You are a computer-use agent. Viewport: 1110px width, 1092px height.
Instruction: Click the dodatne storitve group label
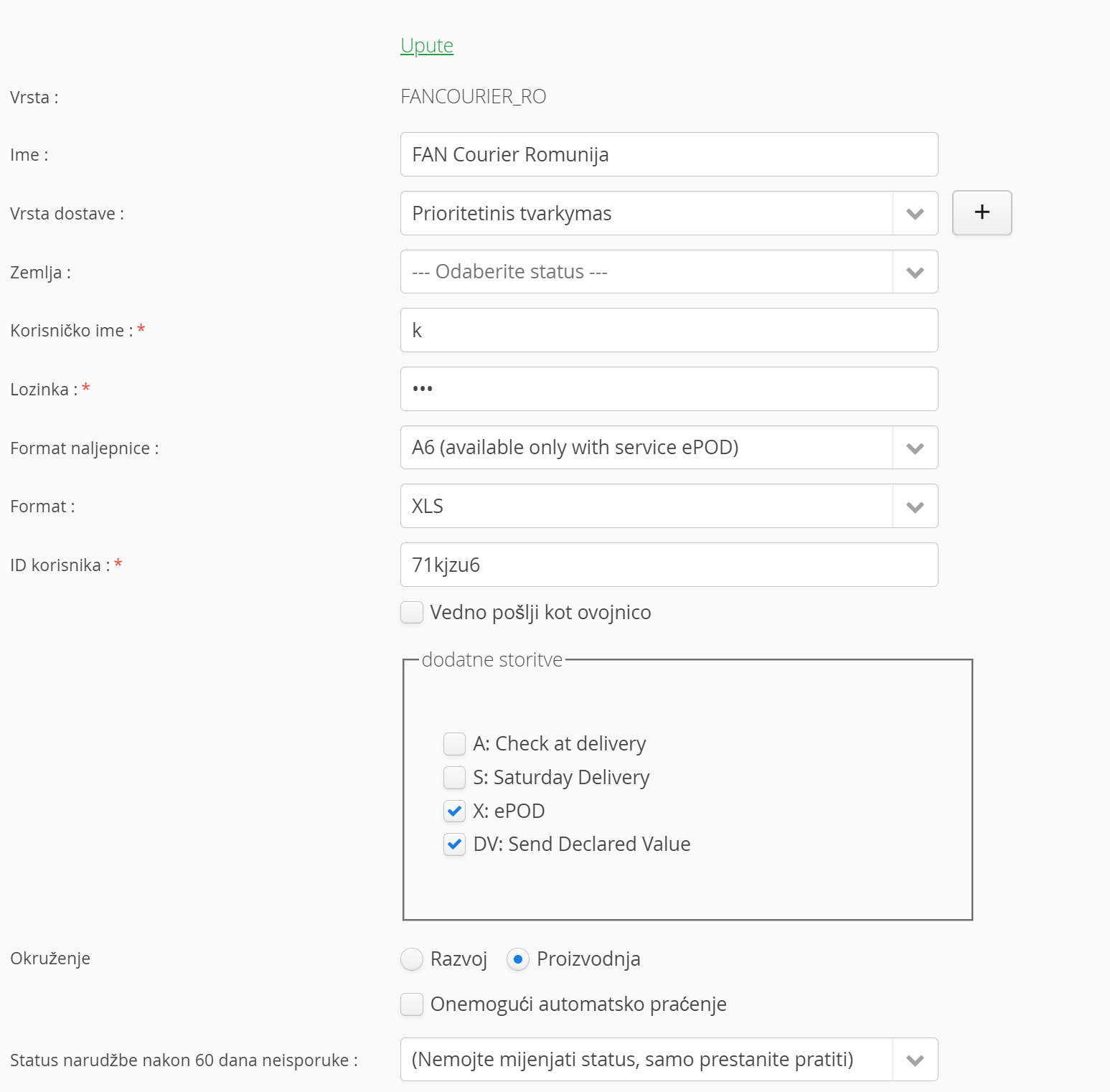[x=492, y=660]
